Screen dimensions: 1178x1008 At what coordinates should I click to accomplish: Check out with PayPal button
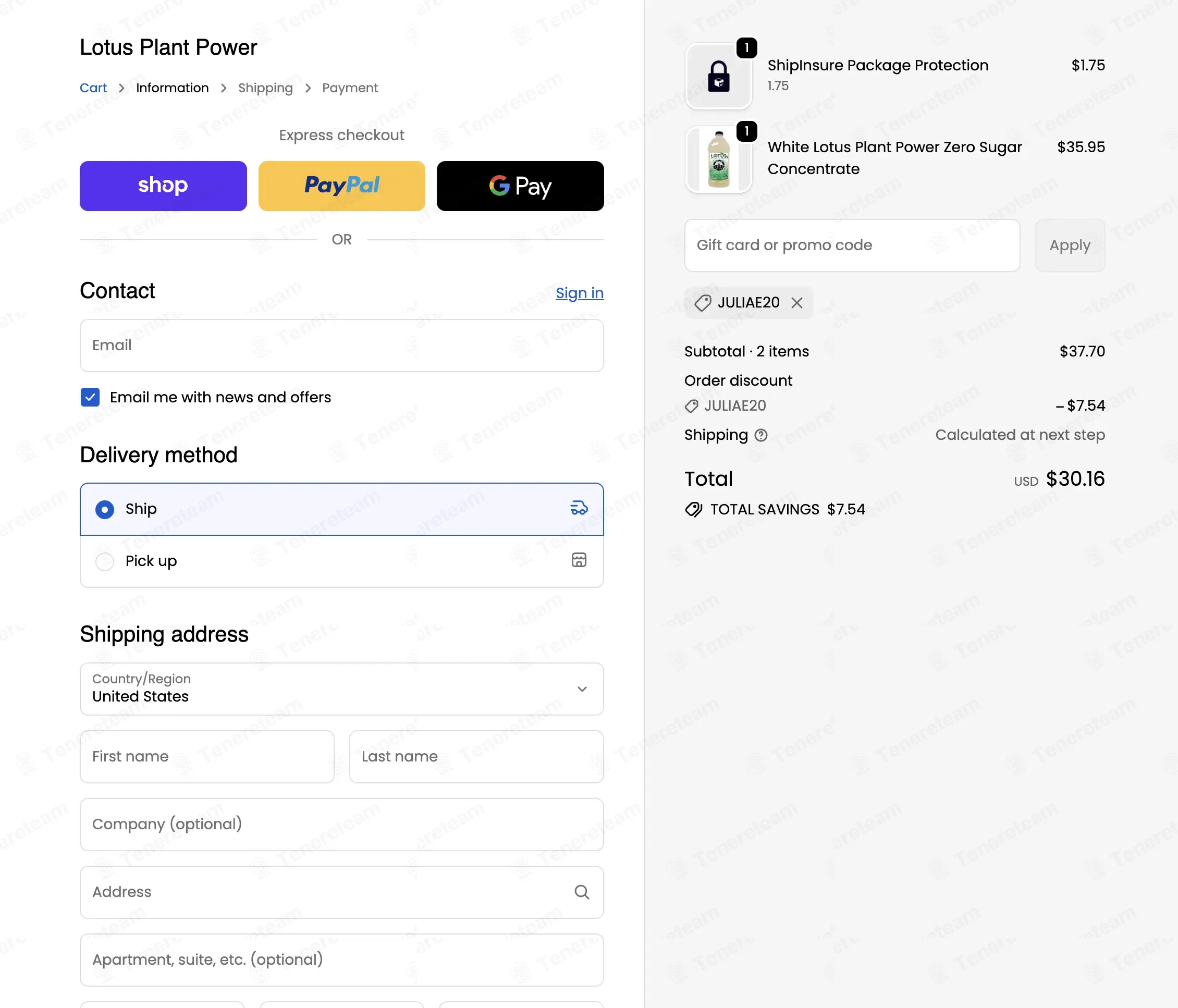[x=342, y=186]
